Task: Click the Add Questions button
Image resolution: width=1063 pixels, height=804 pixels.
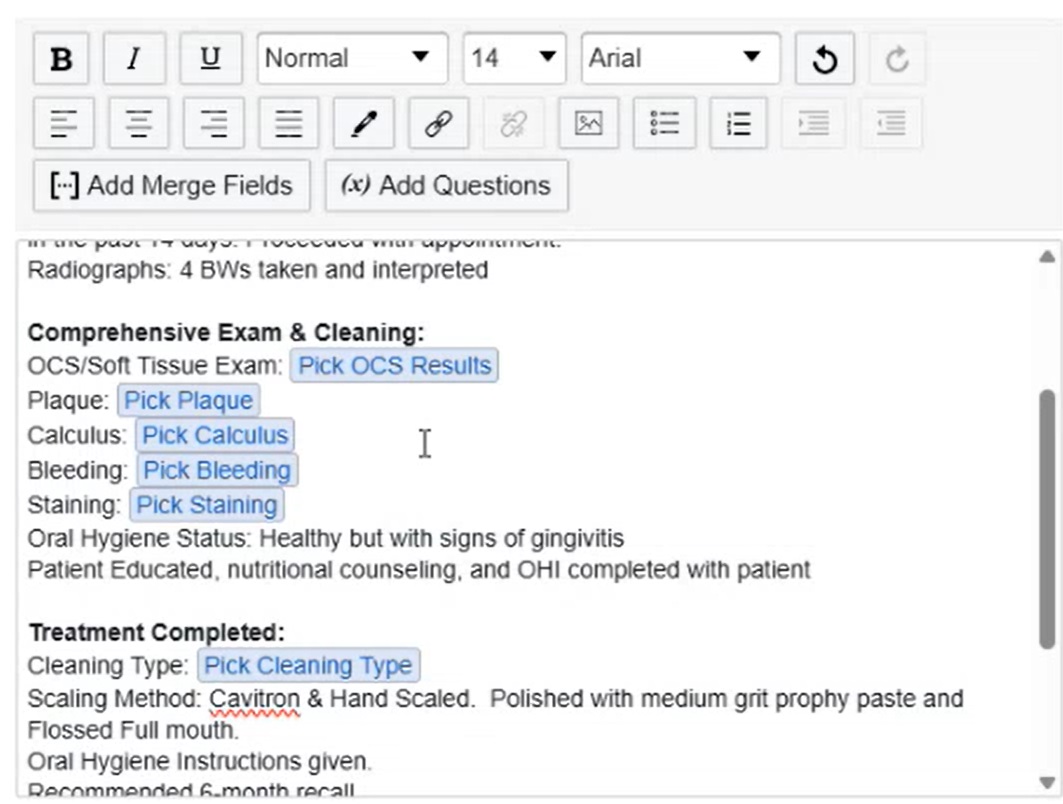Action: 447,185
